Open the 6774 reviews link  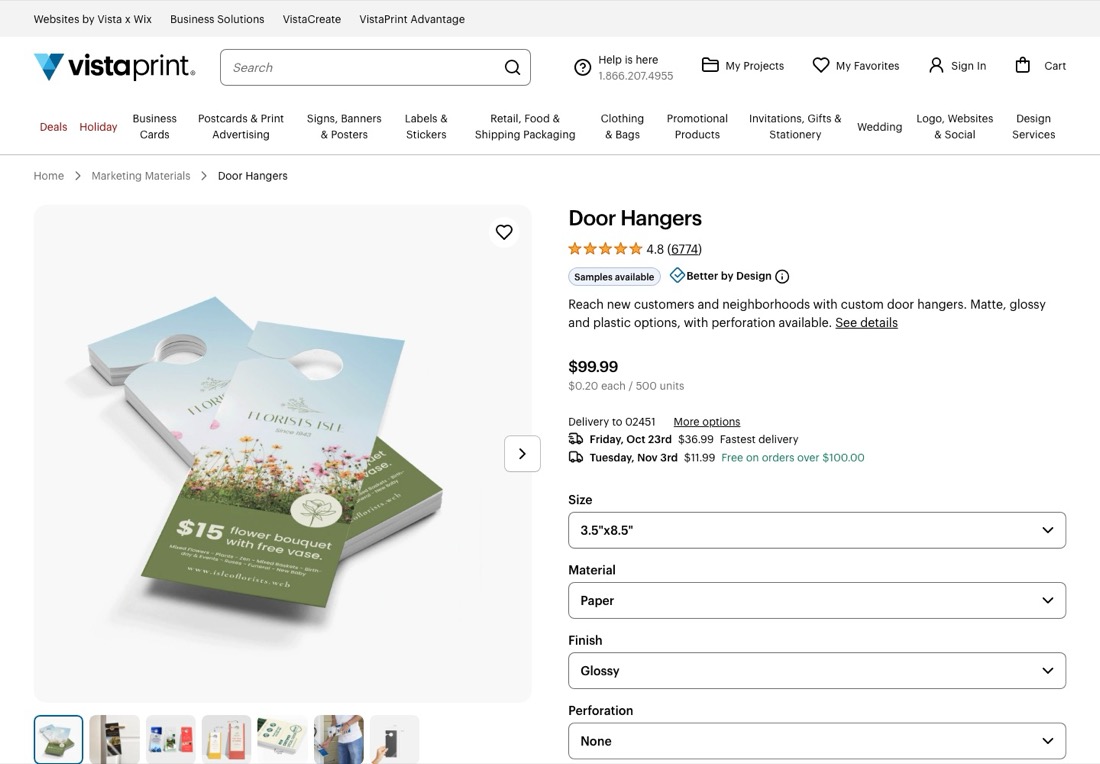pos(684,249)
